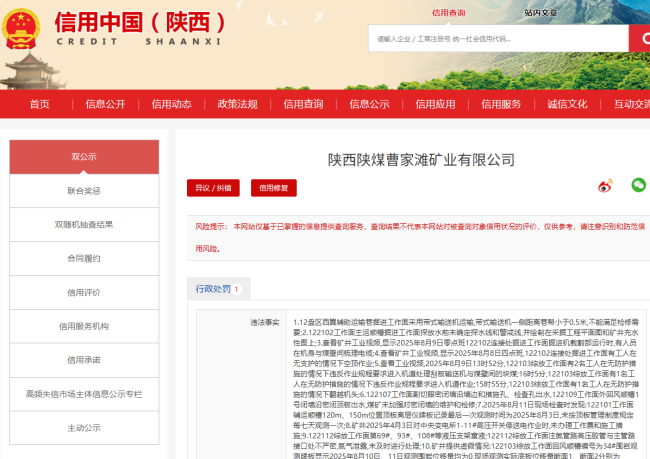Click the national emblem logo
Image resolution: width=650 pixels, height=459 pixels.
point(21,28)
